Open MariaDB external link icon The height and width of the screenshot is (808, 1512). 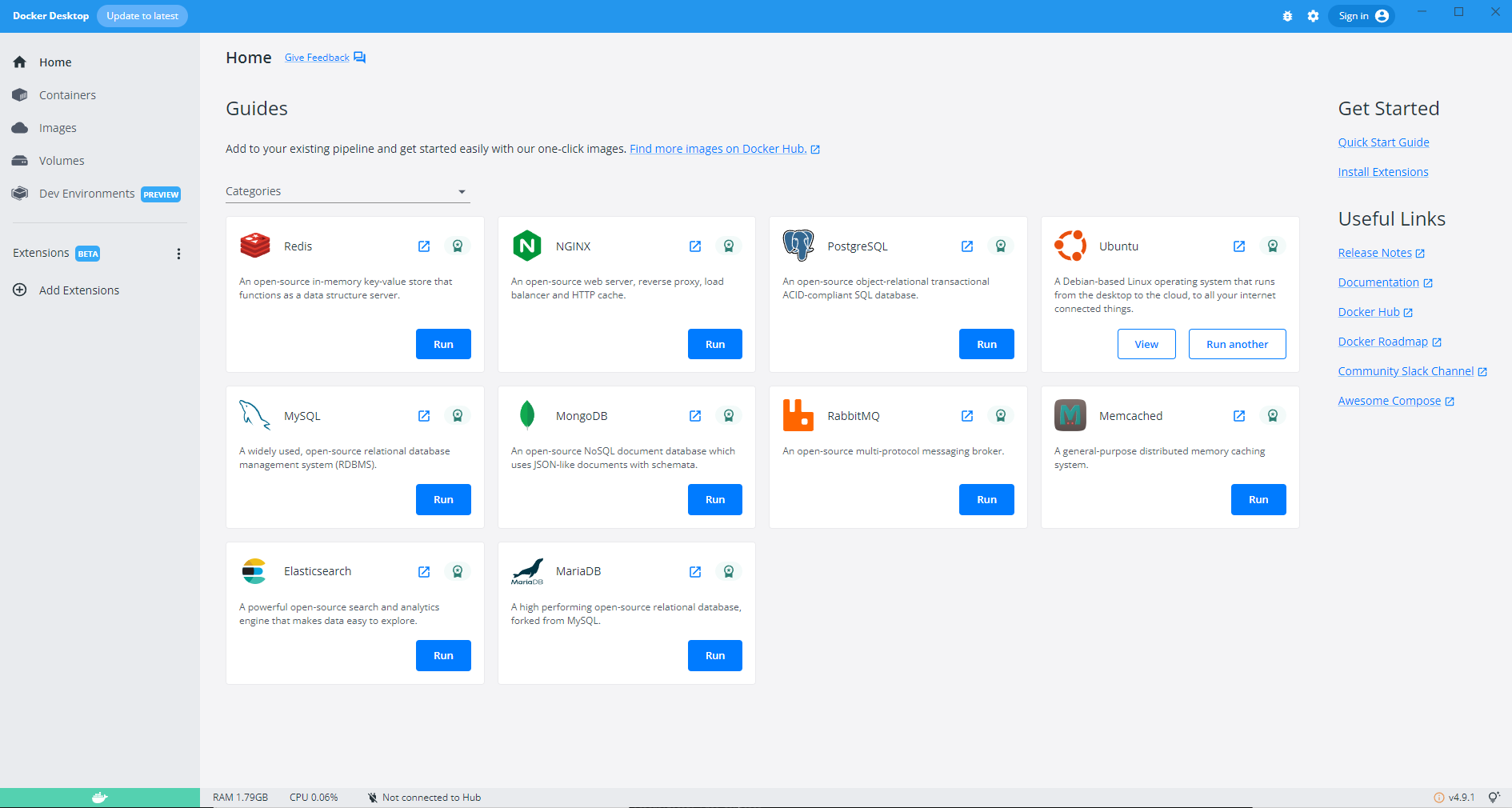(695, 572)
